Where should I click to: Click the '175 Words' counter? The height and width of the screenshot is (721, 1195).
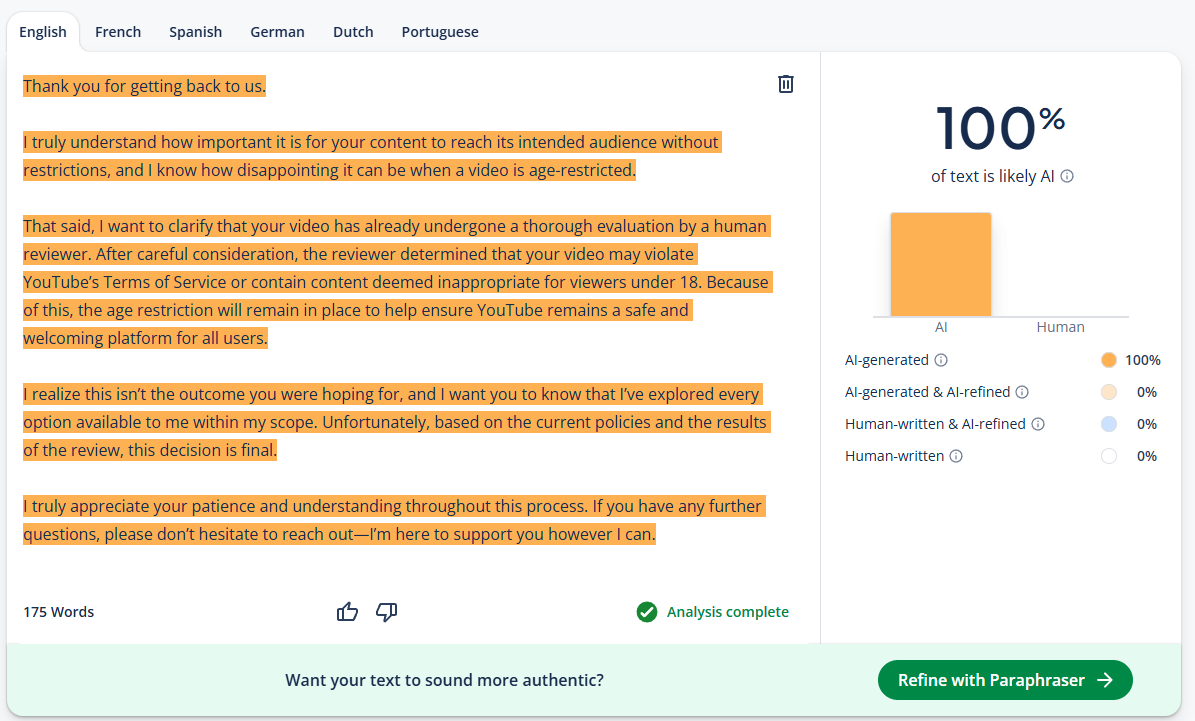(x=59, y=612)
